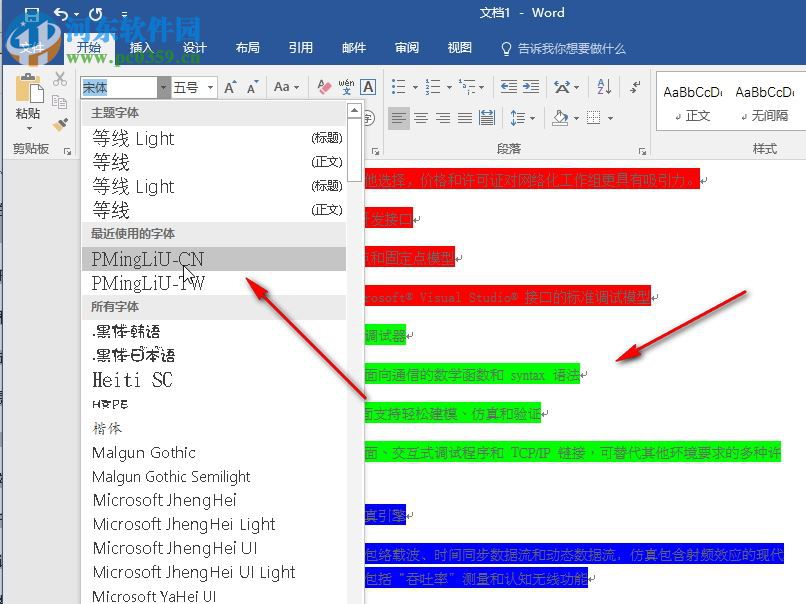Toggle numbered list button
This screenshot has width=806, height=604.
point(433,87)
